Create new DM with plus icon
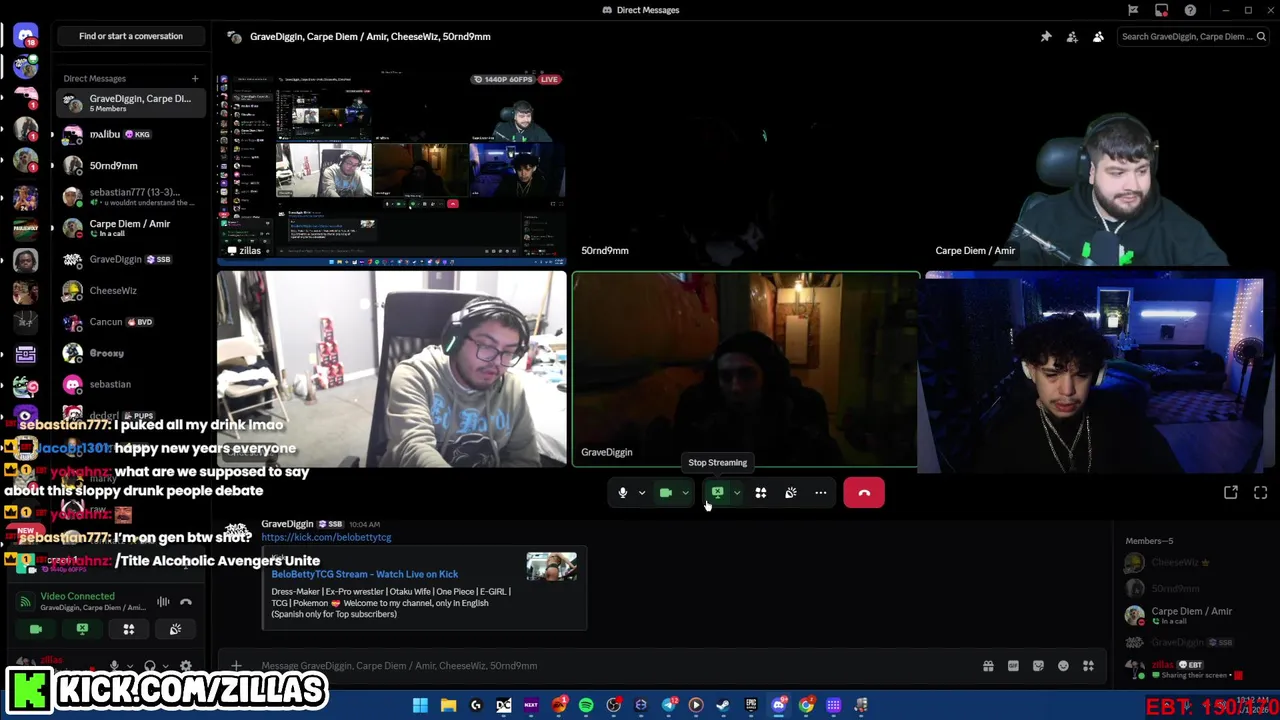 [x=195, y=78]
